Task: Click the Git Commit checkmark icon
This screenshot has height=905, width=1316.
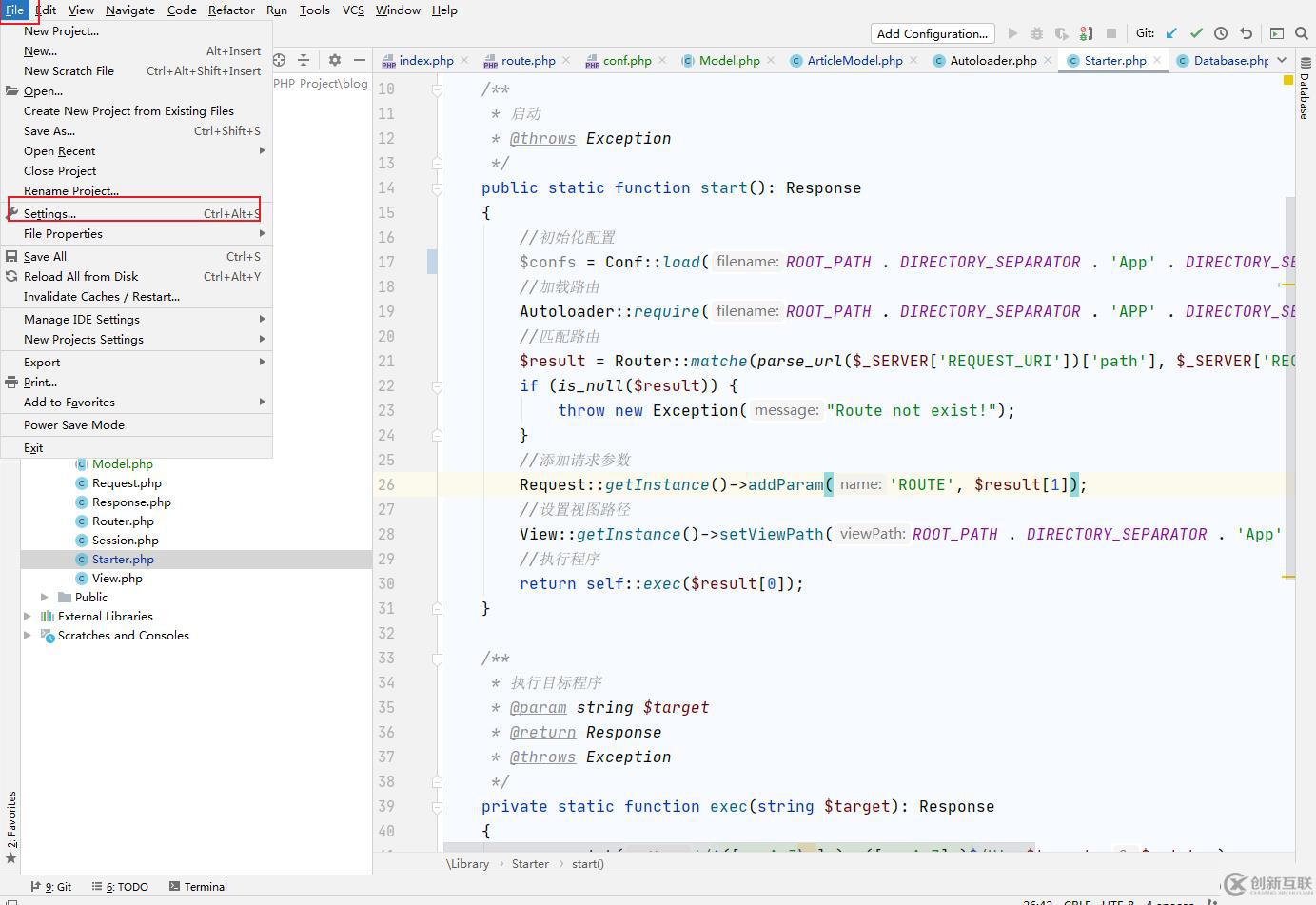Action: tap(1196, 33)
